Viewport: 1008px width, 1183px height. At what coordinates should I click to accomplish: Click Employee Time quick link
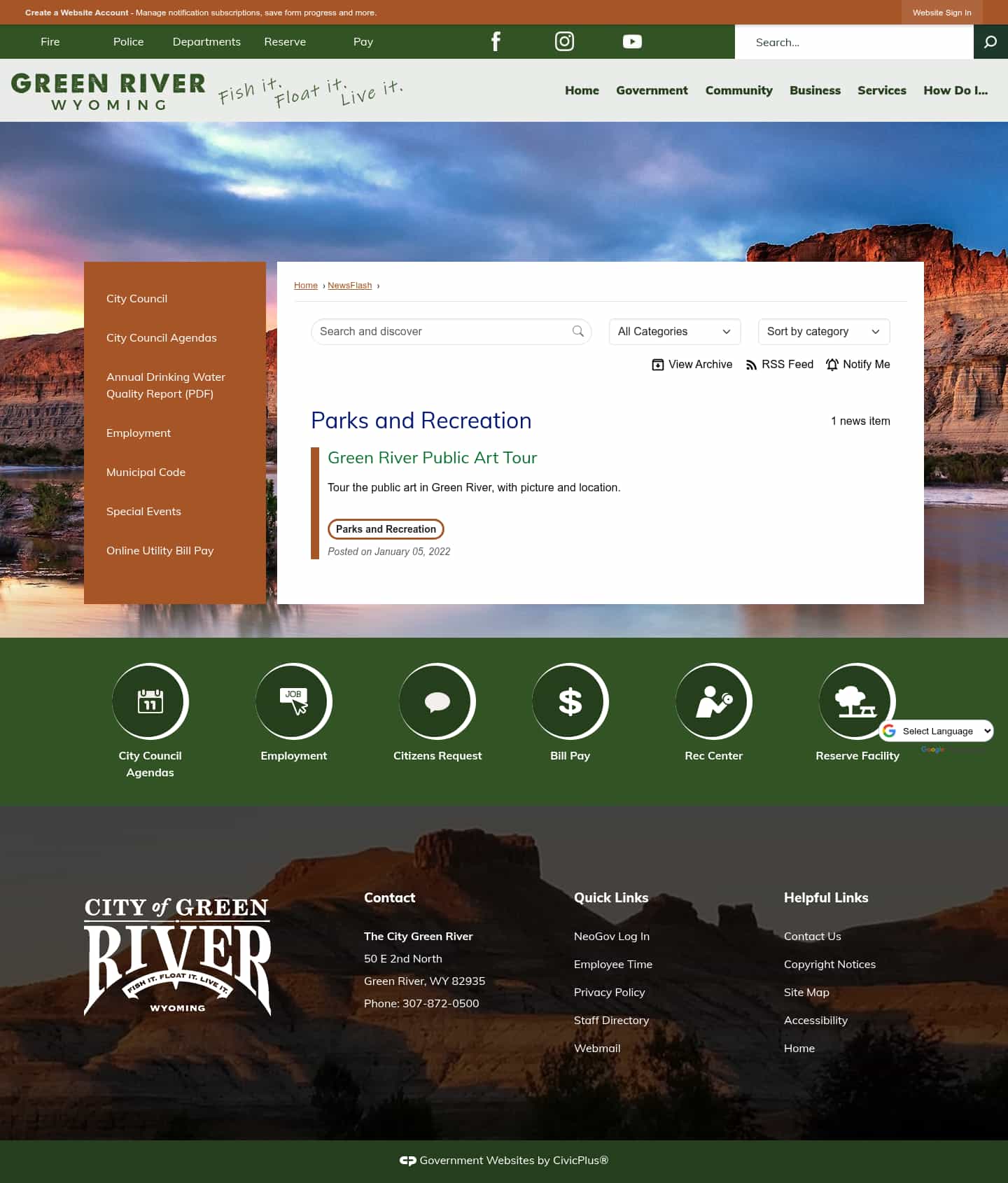coord(613,965)
